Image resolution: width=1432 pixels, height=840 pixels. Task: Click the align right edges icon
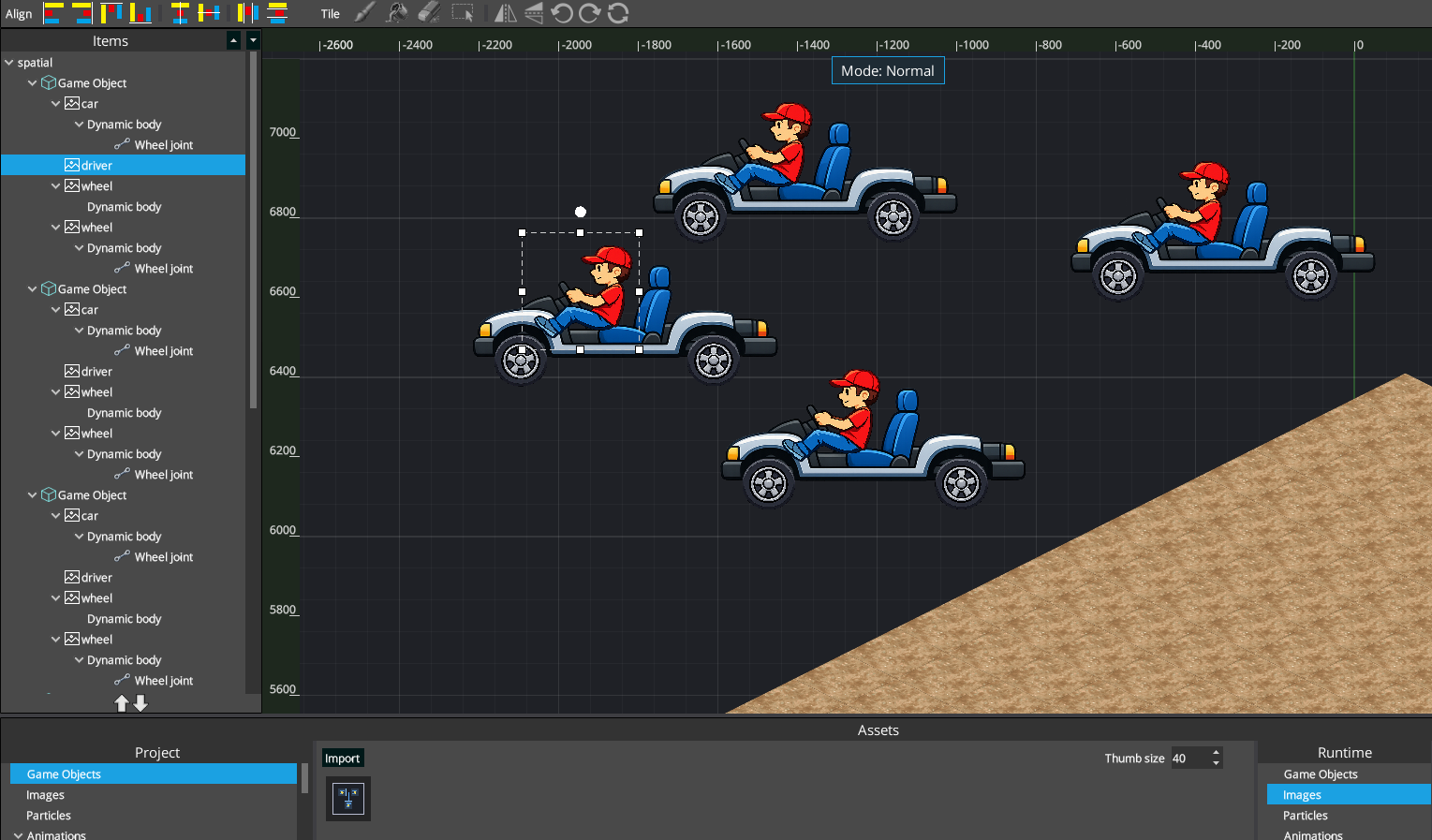point(82,13)
